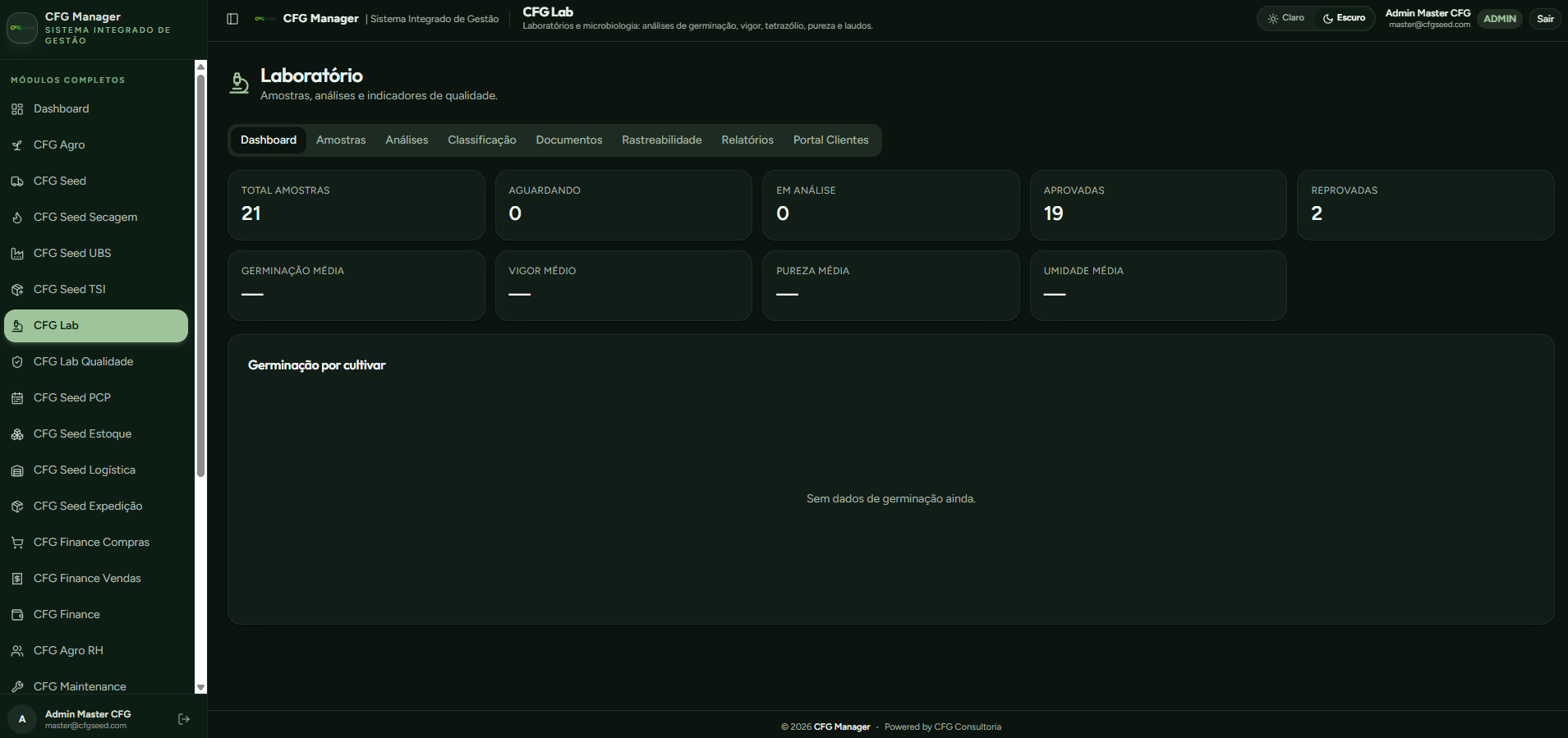Image resolution: width=1568 pixels, height=738 pixels.
Task: Open the Classificação tab
Action: [x=482, y=140]
